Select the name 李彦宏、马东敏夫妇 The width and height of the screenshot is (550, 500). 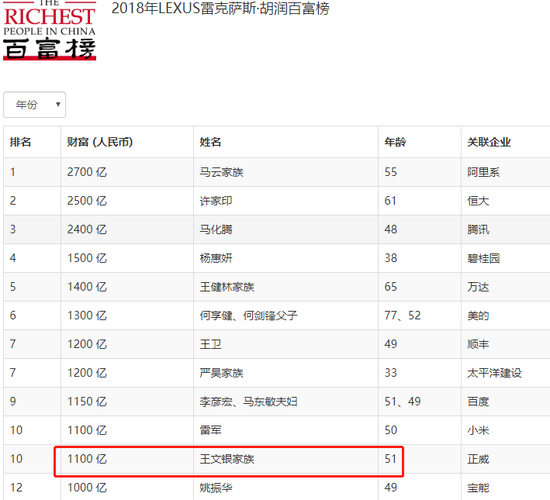click(249, 402)
